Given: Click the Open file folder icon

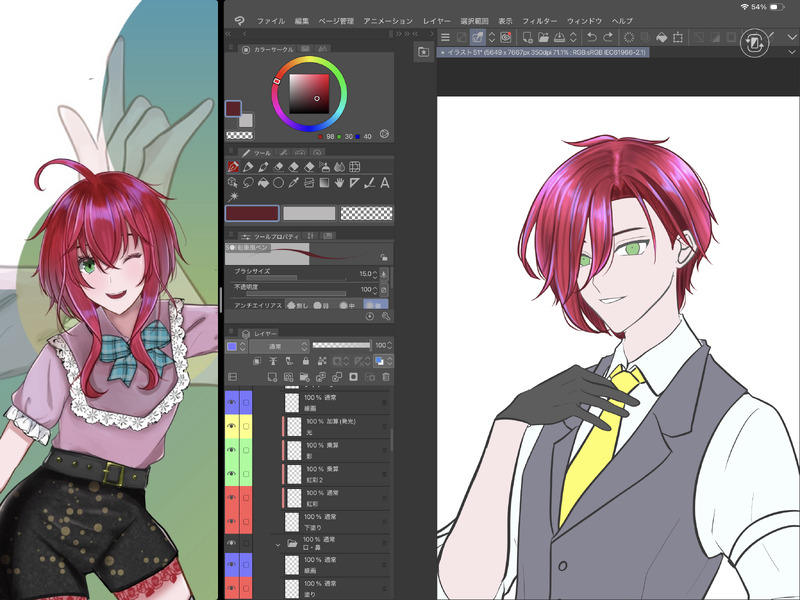Looking at the screenshot, I should coord(543,37).
